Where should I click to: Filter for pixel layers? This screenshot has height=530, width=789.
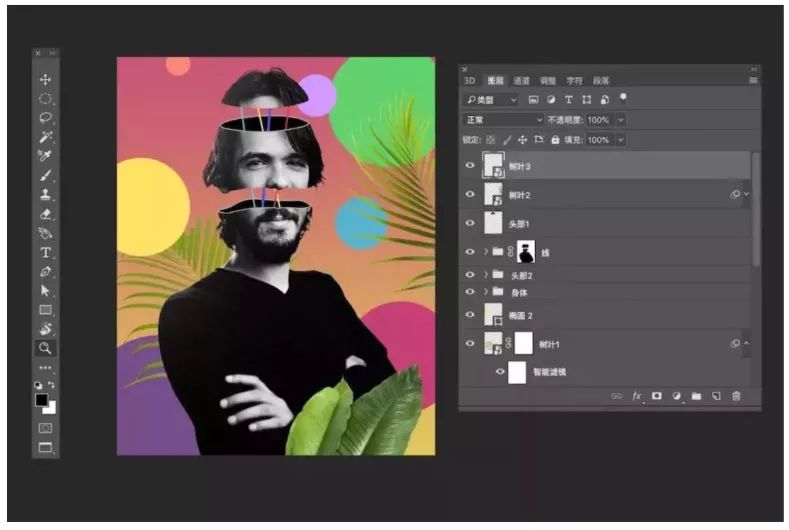(533, 100)
